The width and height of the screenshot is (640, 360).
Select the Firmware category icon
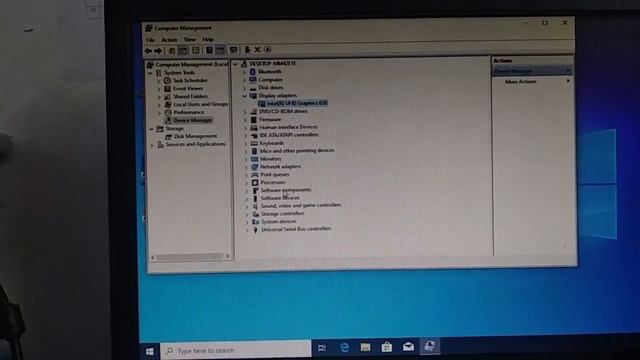click(x=253, y=120)
